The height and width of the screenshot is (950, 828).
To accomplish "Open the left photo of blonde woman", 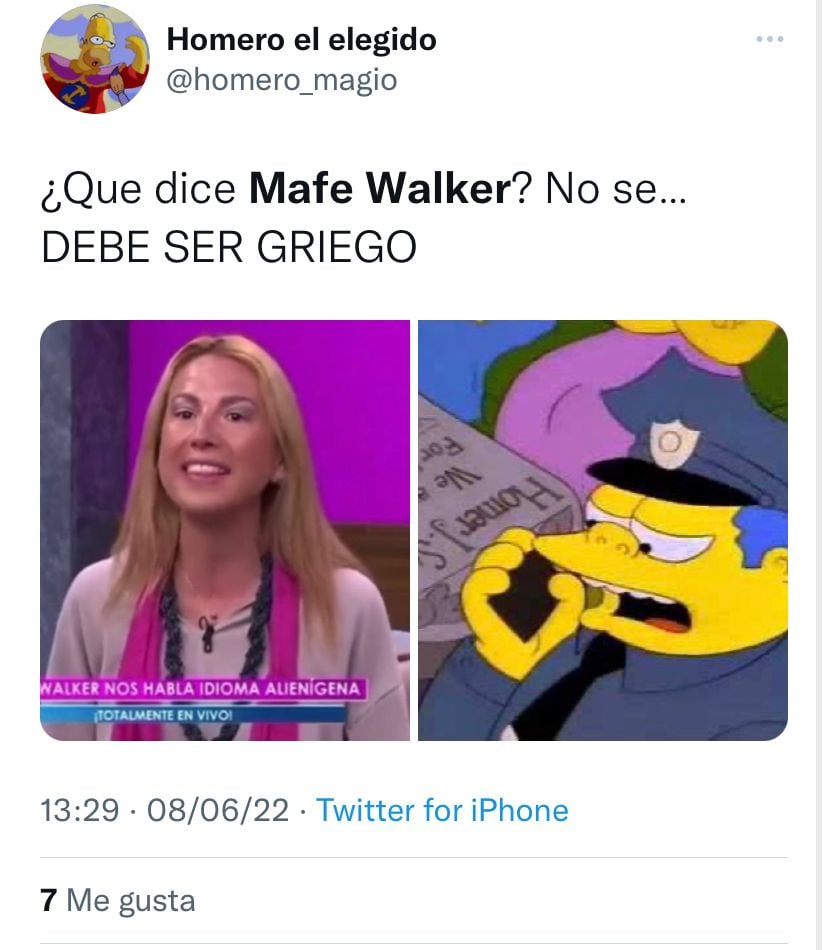I will (x=225, y=530).
